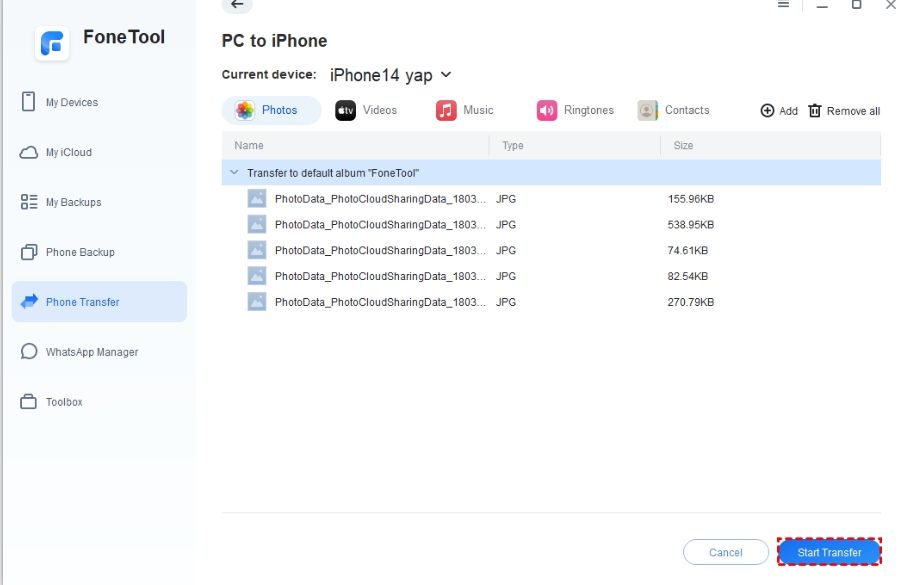Switch to the Music tab
The height and width of the screenshot is (585, 903).
coord(465,110)
